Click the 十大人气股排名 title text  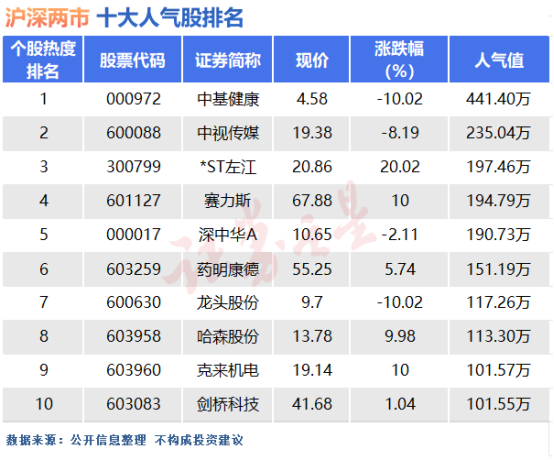coord(170,18)
